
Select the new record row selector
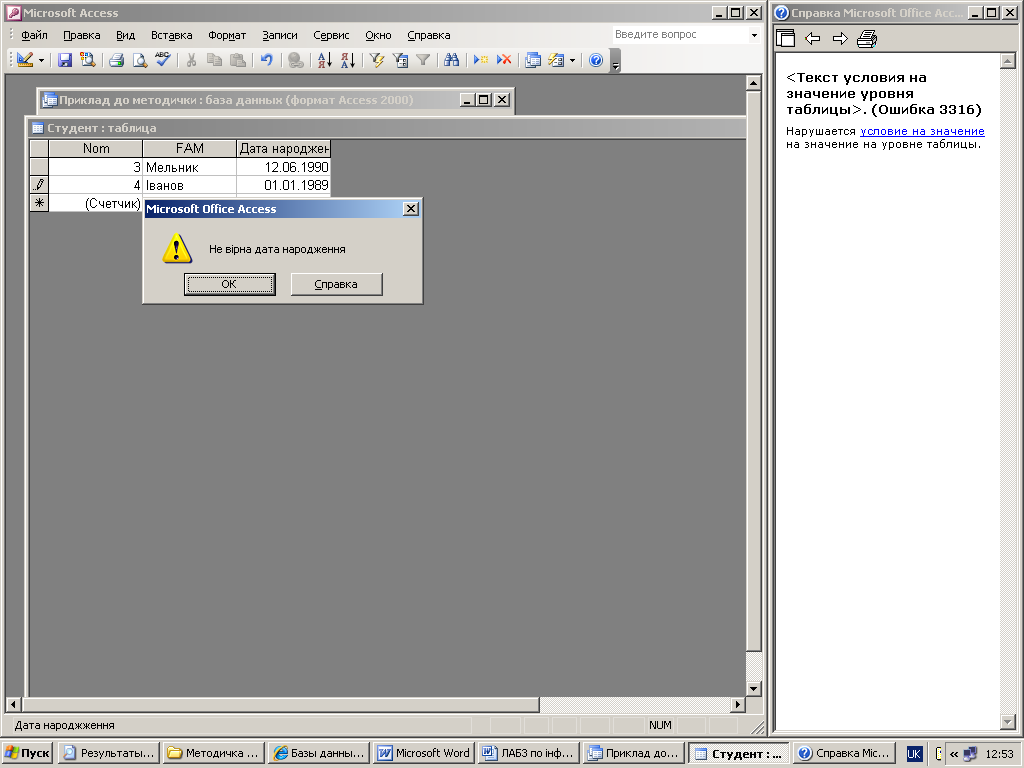(x=39, y=203)
